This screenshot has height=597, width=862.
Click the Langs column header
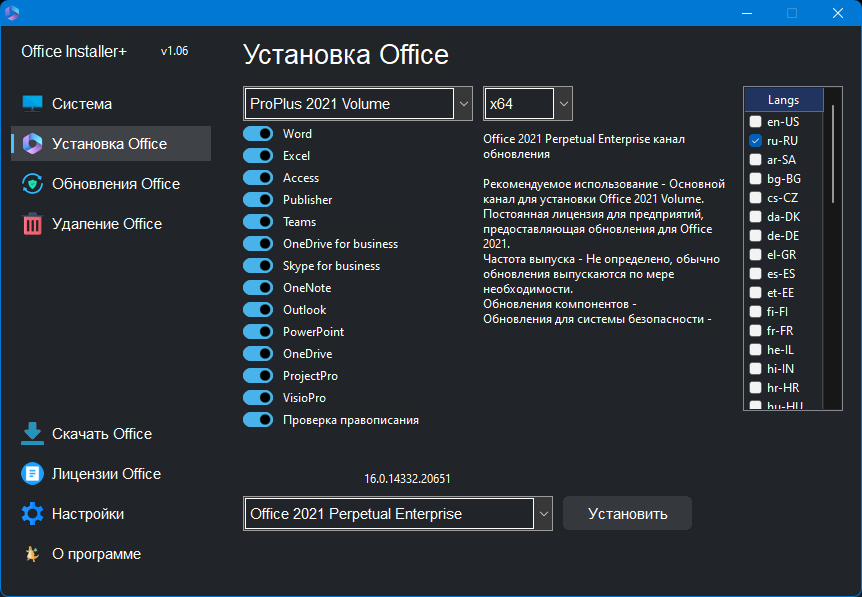pos(783,100)
